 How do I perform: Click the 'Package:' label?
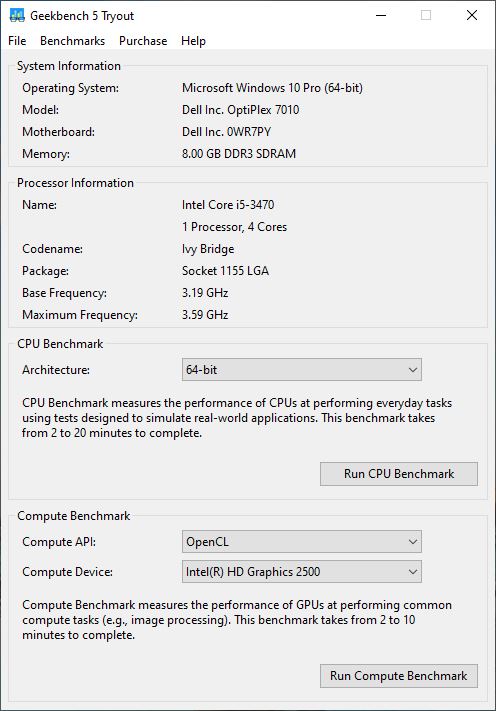pyautogui.click(x=45, y=271)
